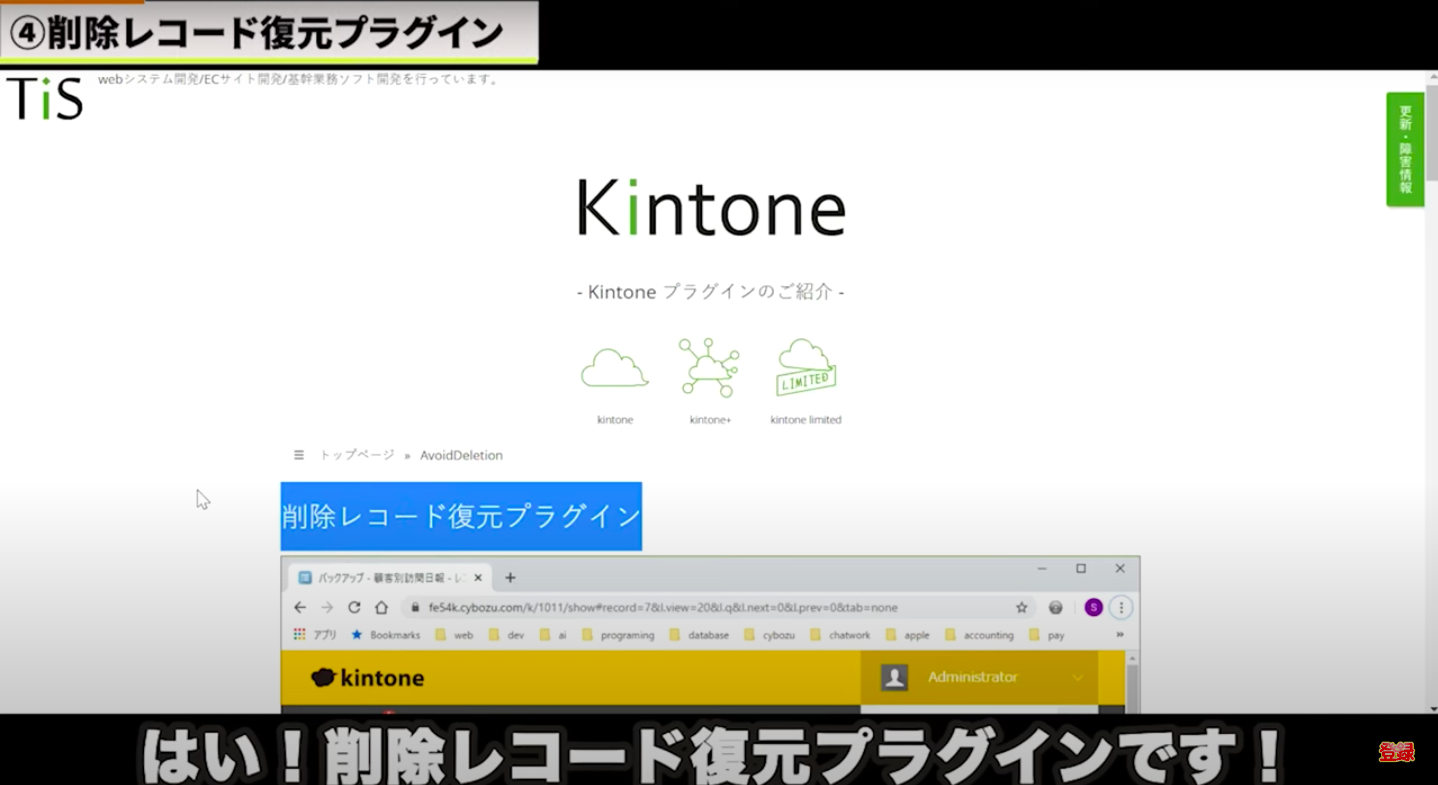Open Chrome's three-dot menu
Screen dimensions: 1438x785
click(1122, 608)
